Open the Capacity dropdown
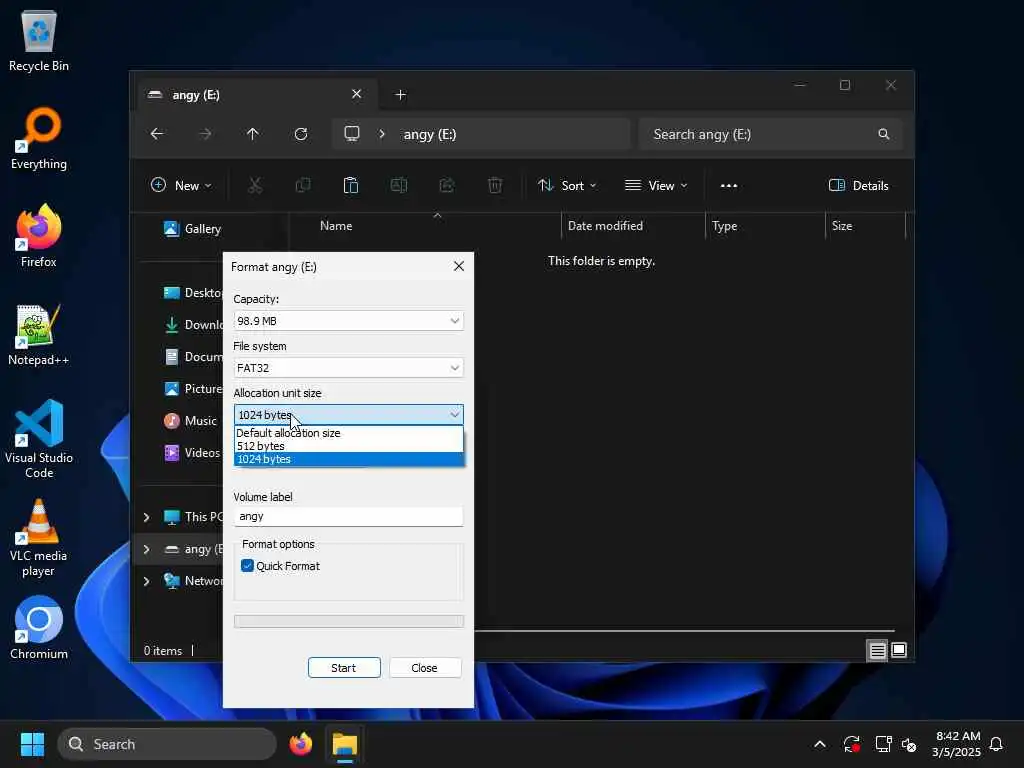Screen dimensions: 1024x768 click(x=348, y=321)
